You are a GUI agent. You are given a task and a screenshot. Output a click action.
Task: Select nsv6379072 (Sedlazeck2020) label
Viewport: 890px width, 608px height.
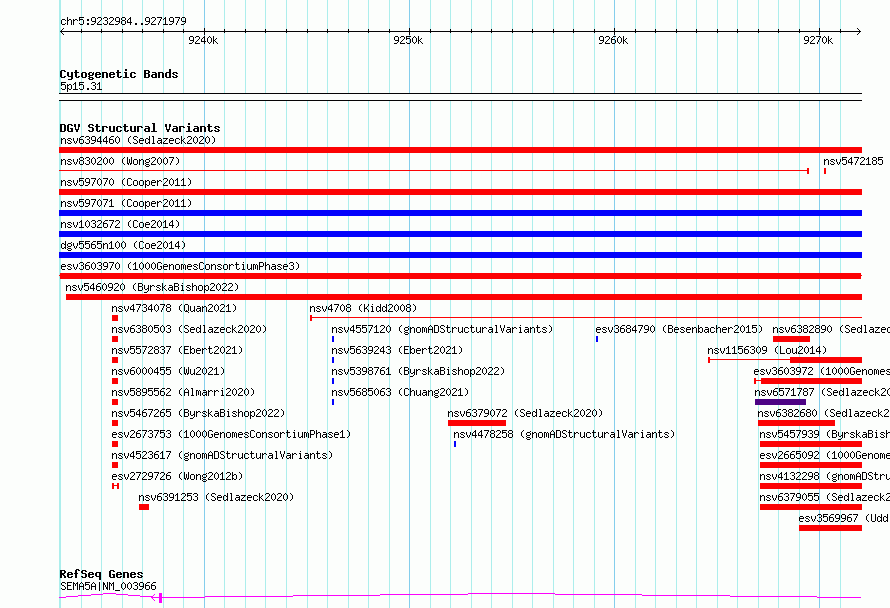[525, 413]
